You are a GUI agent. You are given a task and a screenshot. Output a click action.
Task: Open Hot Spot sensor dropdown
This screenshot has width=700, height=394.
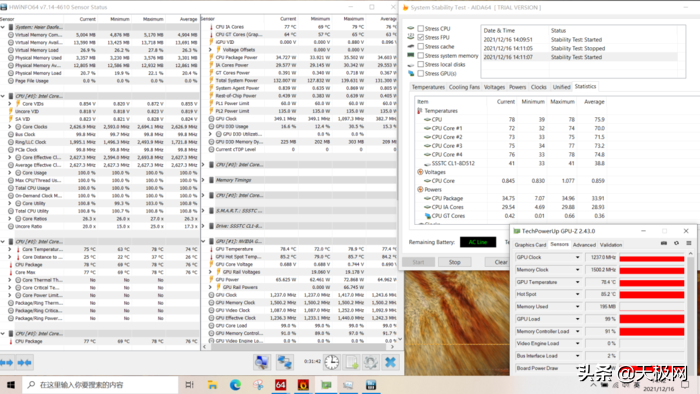577,294
